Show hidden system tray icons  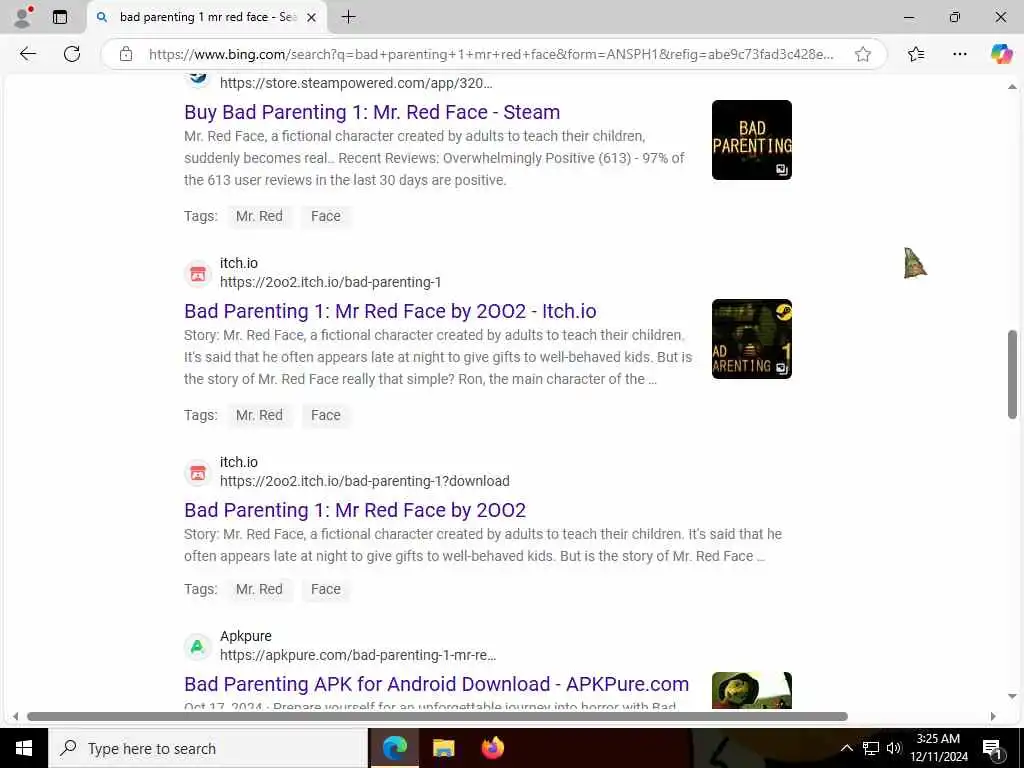[846, 748]
